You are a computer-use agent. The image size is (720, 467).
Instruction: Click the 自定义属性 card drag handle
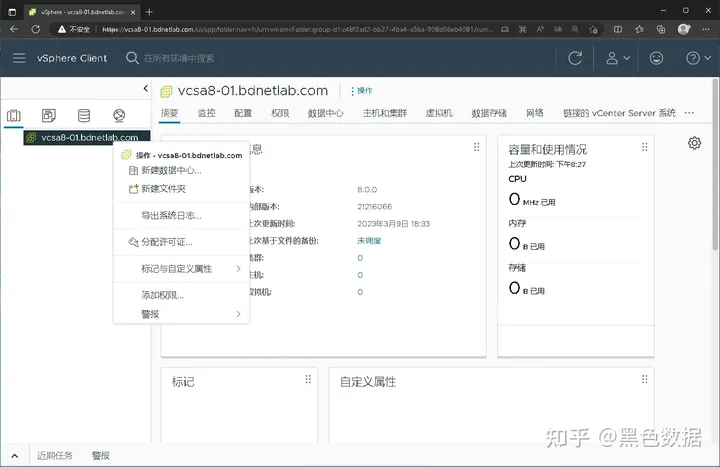[645, 379]
